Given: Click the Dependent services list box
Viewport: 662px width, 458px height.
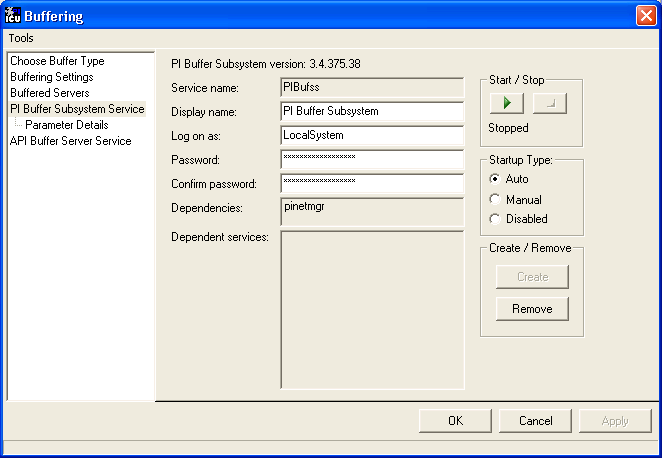Looking at the screenshot, I should 372,310.
